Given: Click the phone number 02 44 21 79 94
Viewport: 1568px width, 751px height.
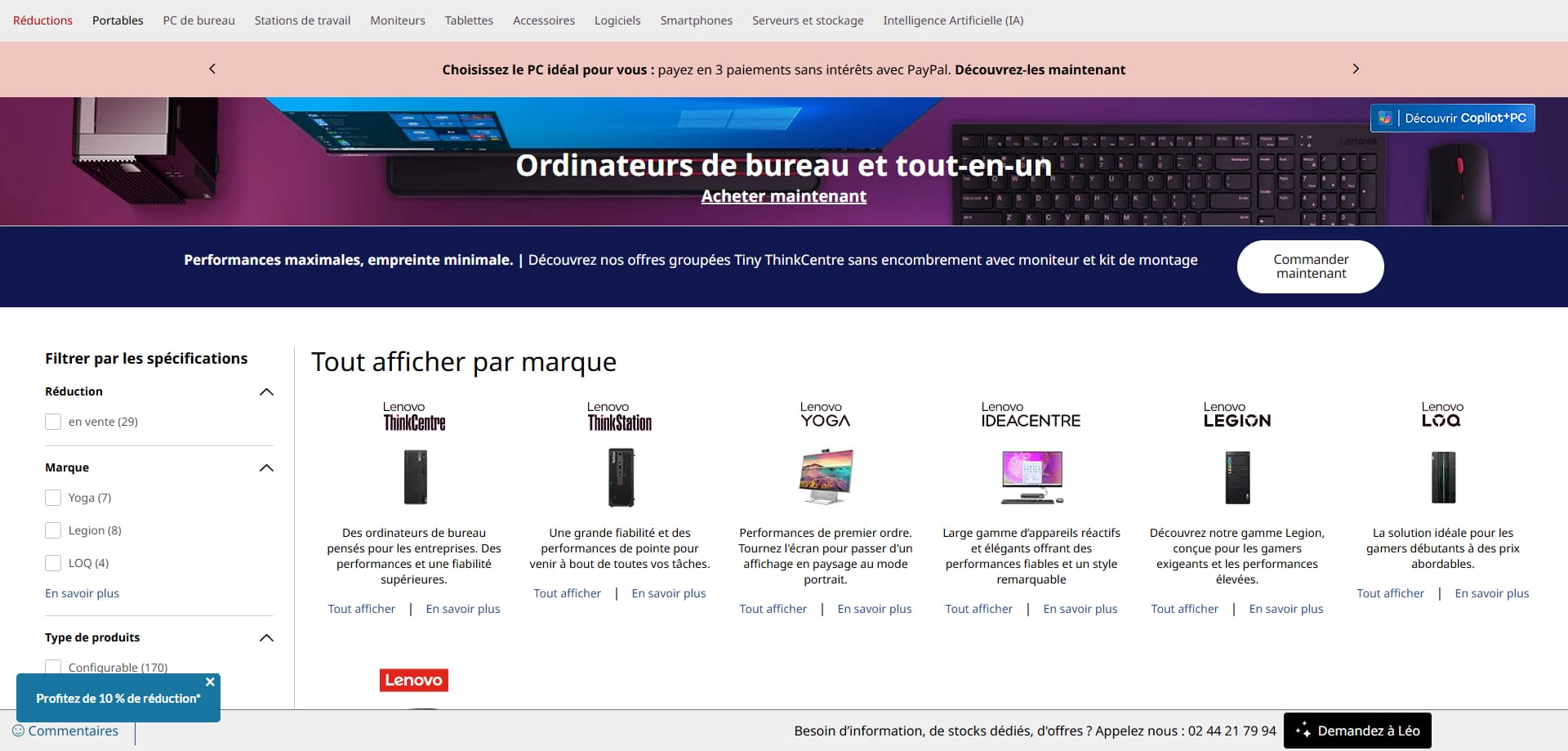Looking at the screenshot, I should tap(1232, 731).
